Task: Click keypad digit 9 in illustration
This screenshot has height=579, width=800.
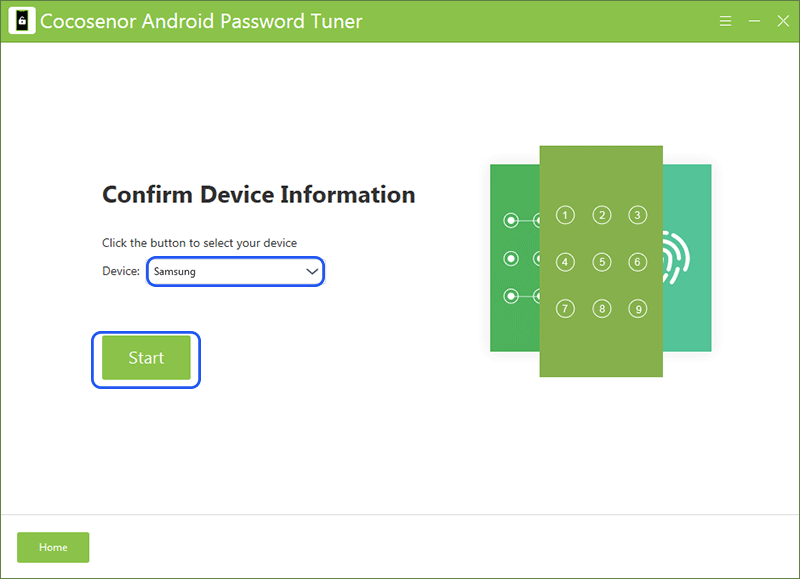Action: pyautogui.click(x=638, y=309)
